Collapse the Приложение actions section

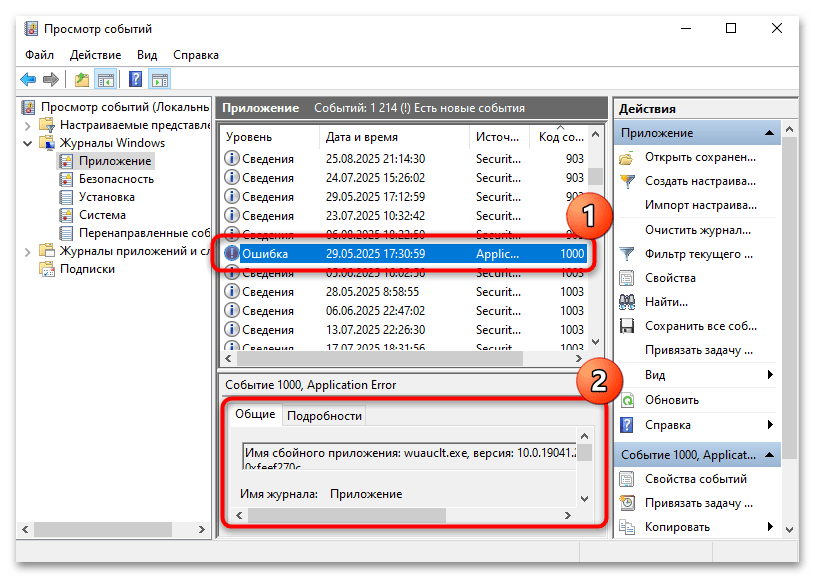(x=767, y=132)
